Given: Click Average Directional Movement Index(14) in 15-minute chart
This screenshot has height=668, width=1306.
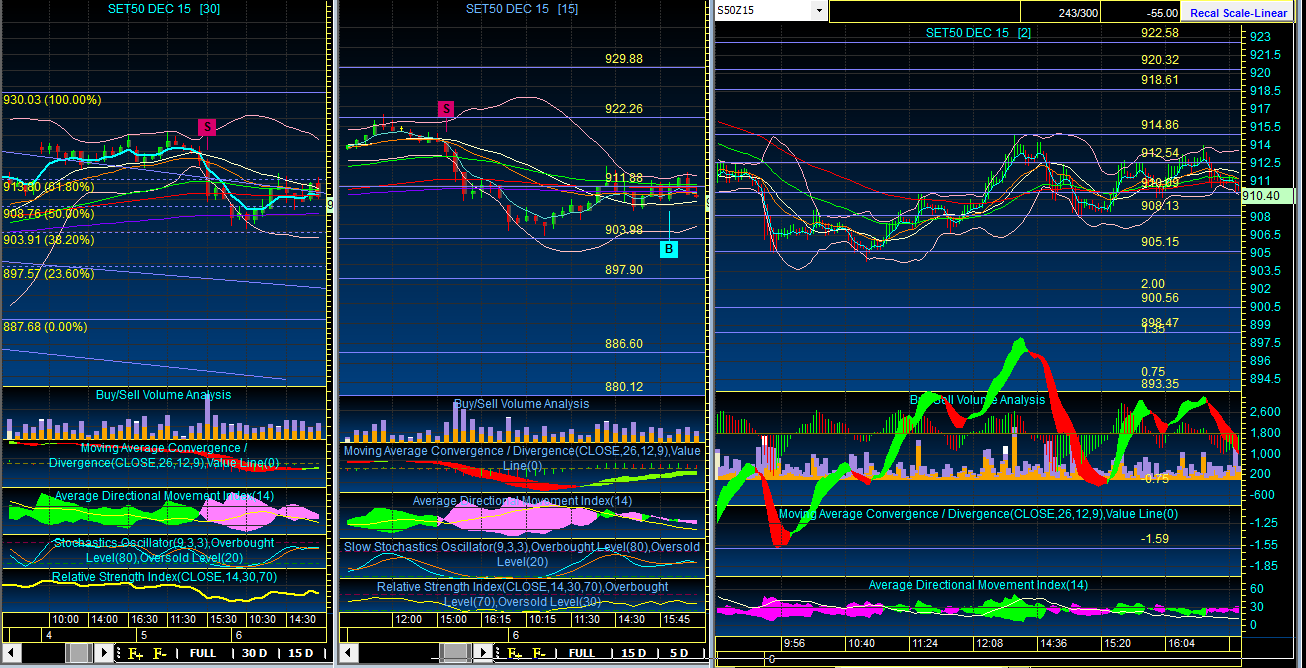Looking at the screenshot, I should (522, 500).
